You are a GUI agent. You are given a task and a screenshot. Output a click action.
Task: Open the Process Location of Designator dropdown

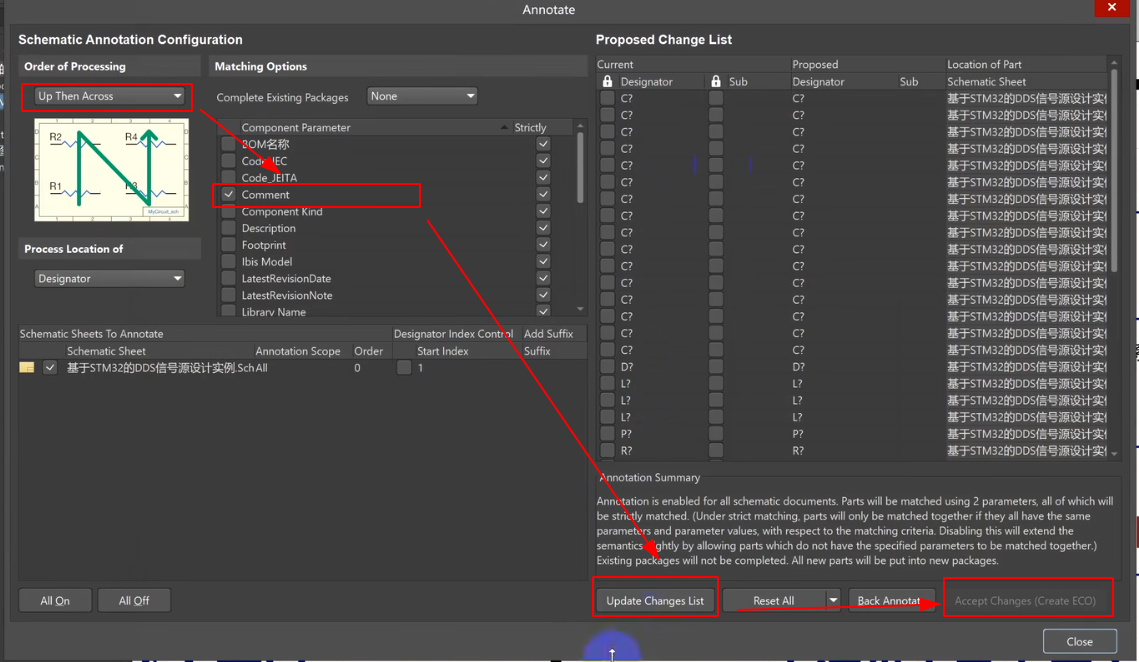click(x=109, y=278)
